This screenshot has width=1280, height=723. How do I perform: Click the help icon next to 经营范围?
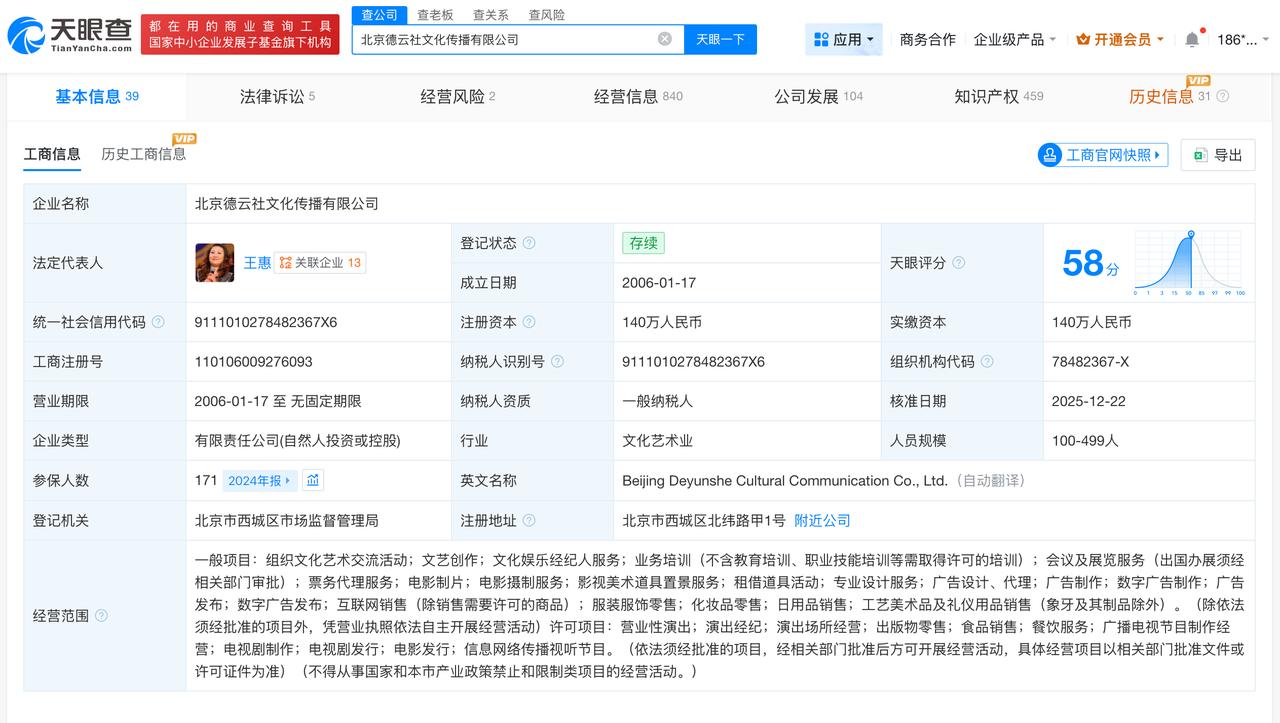[101, 616]
